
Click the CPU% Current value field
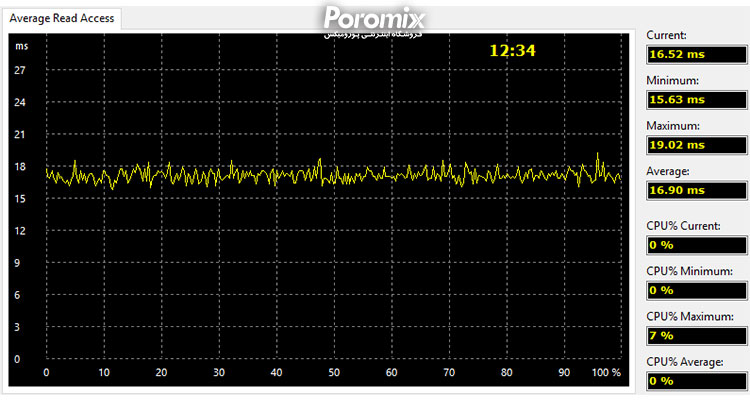pos(696,245)
